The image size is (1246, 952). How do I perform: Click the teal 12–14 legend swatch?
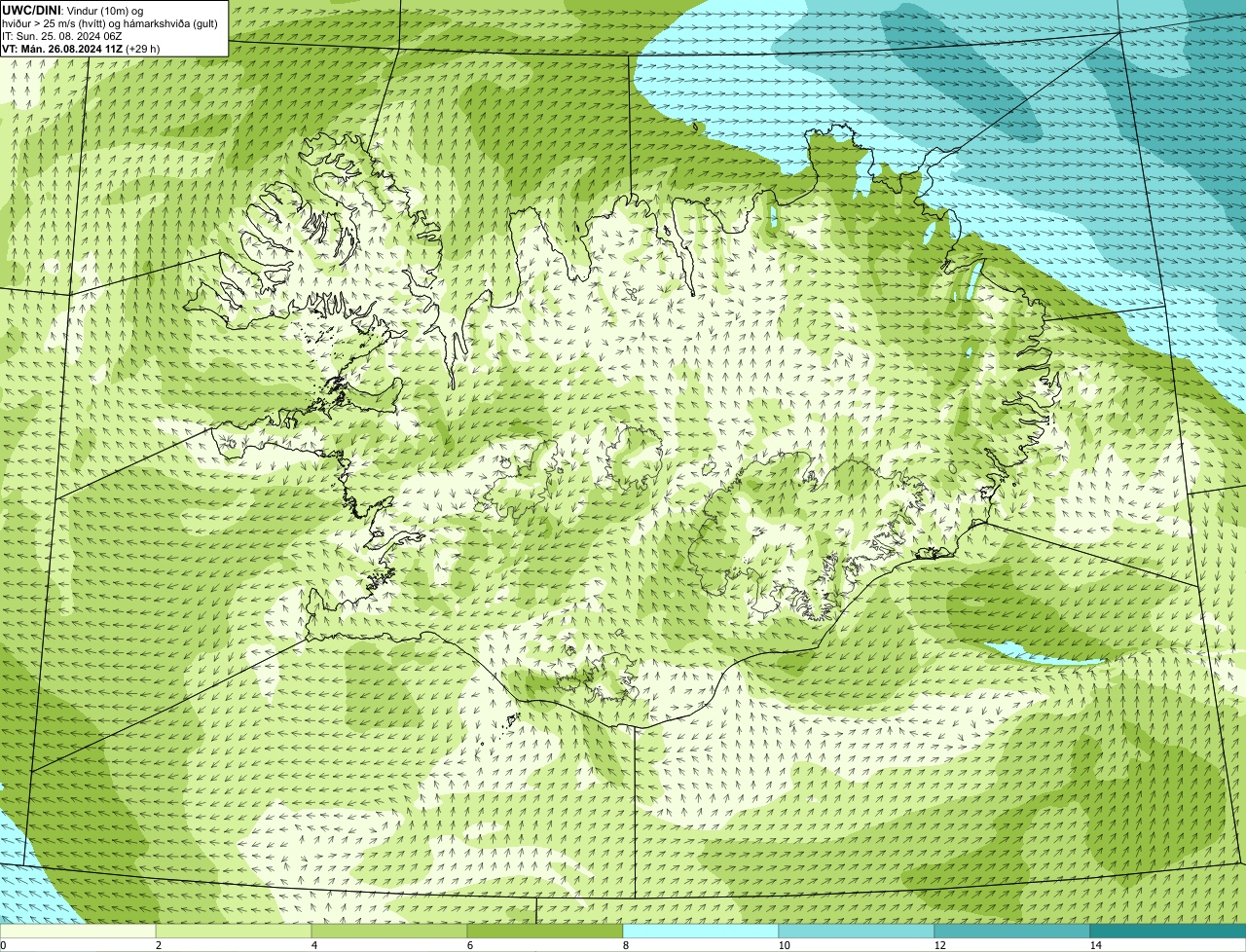coord(1012,931)
